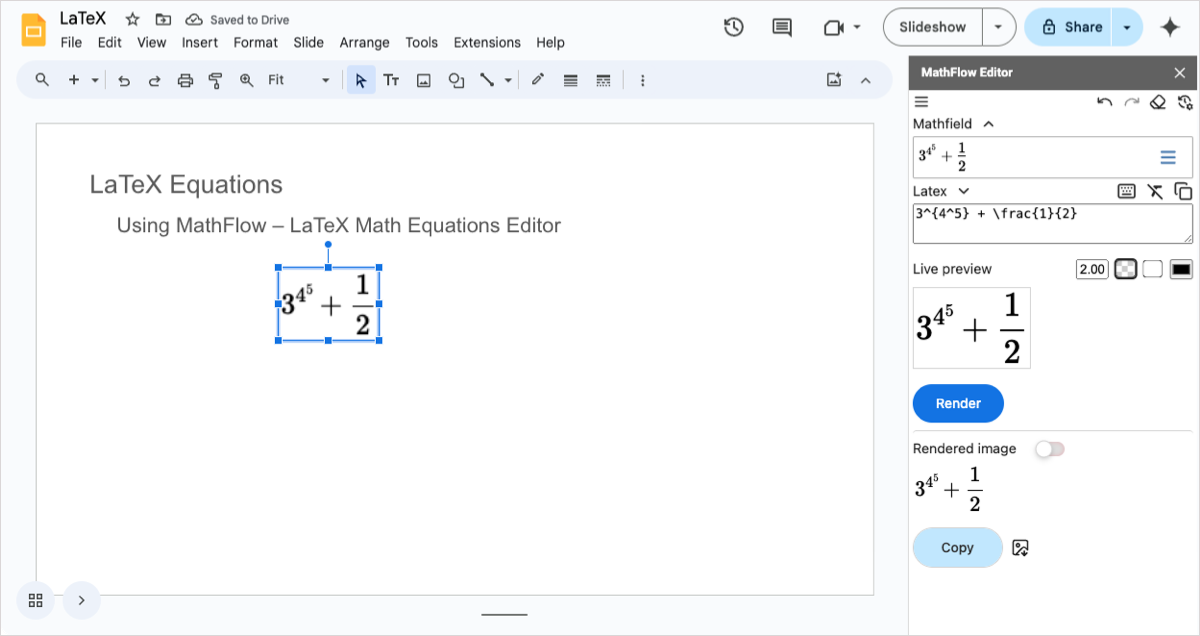Open the Mathfield blue menu icon
This screenshot has height=636, width=1200.
tap(1167, 157)
